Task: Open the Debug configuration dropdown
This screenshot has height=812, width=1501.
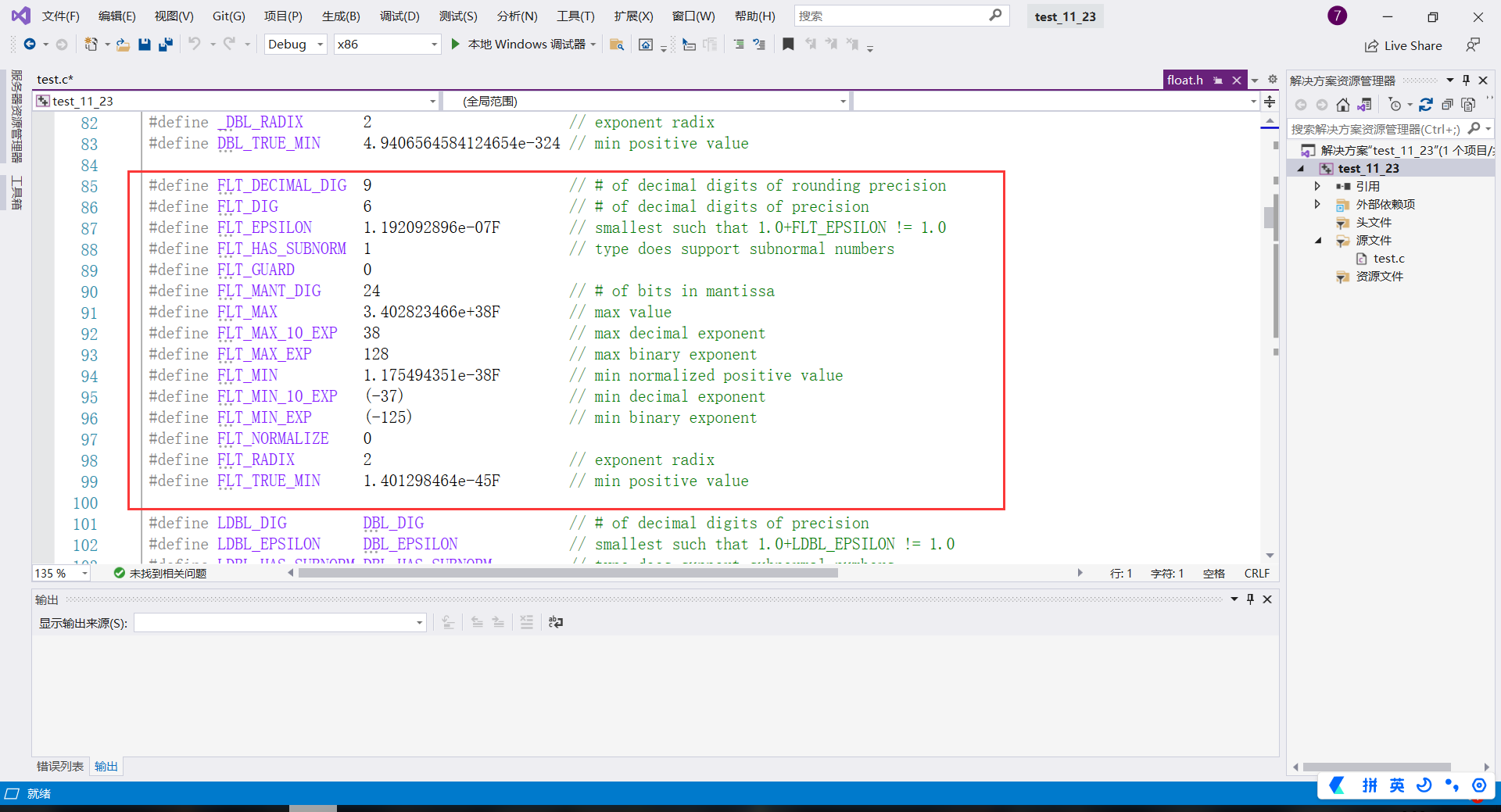Action: pyautogui.click(x=296, y=45)
